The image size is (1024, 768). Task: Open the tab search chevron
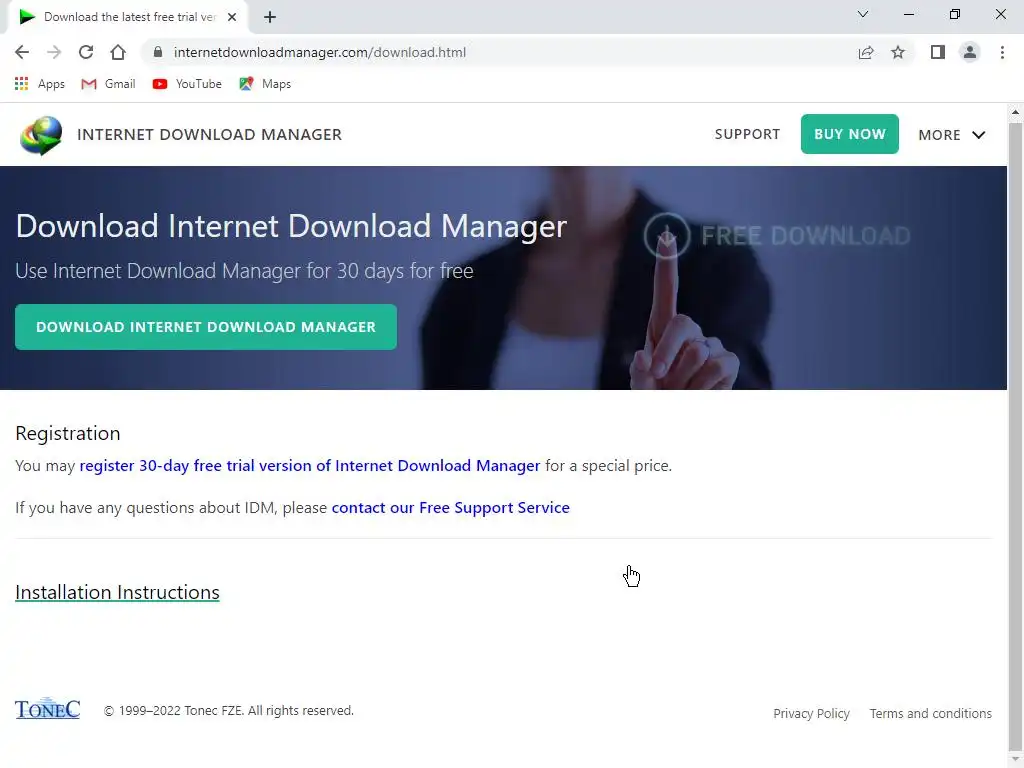863,14
